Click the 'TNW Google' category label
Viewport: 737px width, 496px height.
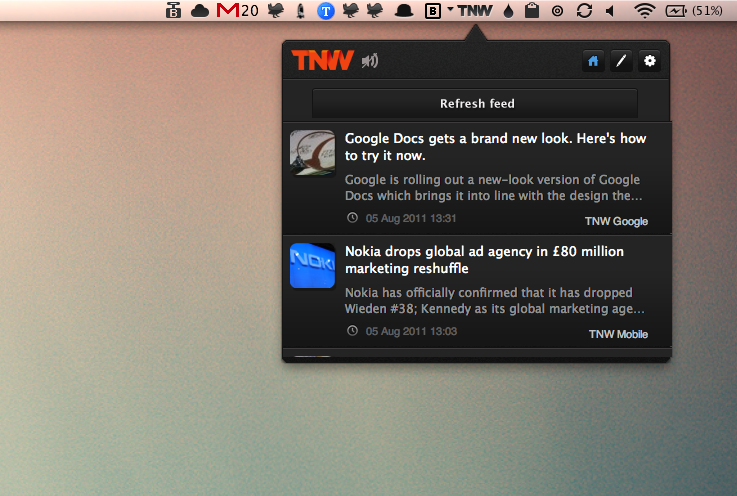(616, 221)
